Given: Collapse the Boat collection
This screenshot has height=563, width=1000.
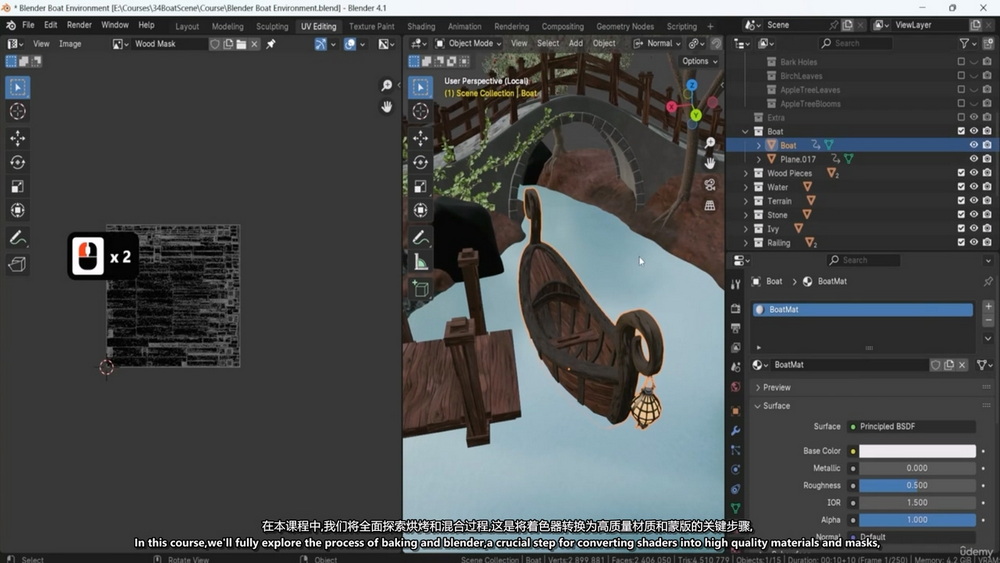Looking at the screenshot, I should (x=746, y=131).
